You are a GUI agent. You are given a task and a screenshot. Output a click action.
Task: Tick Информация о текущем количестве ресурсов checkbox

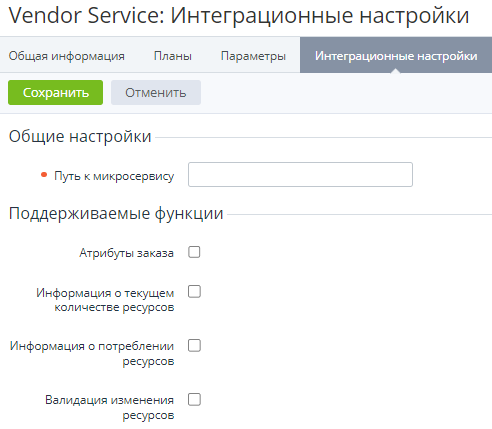pos(194,291)
